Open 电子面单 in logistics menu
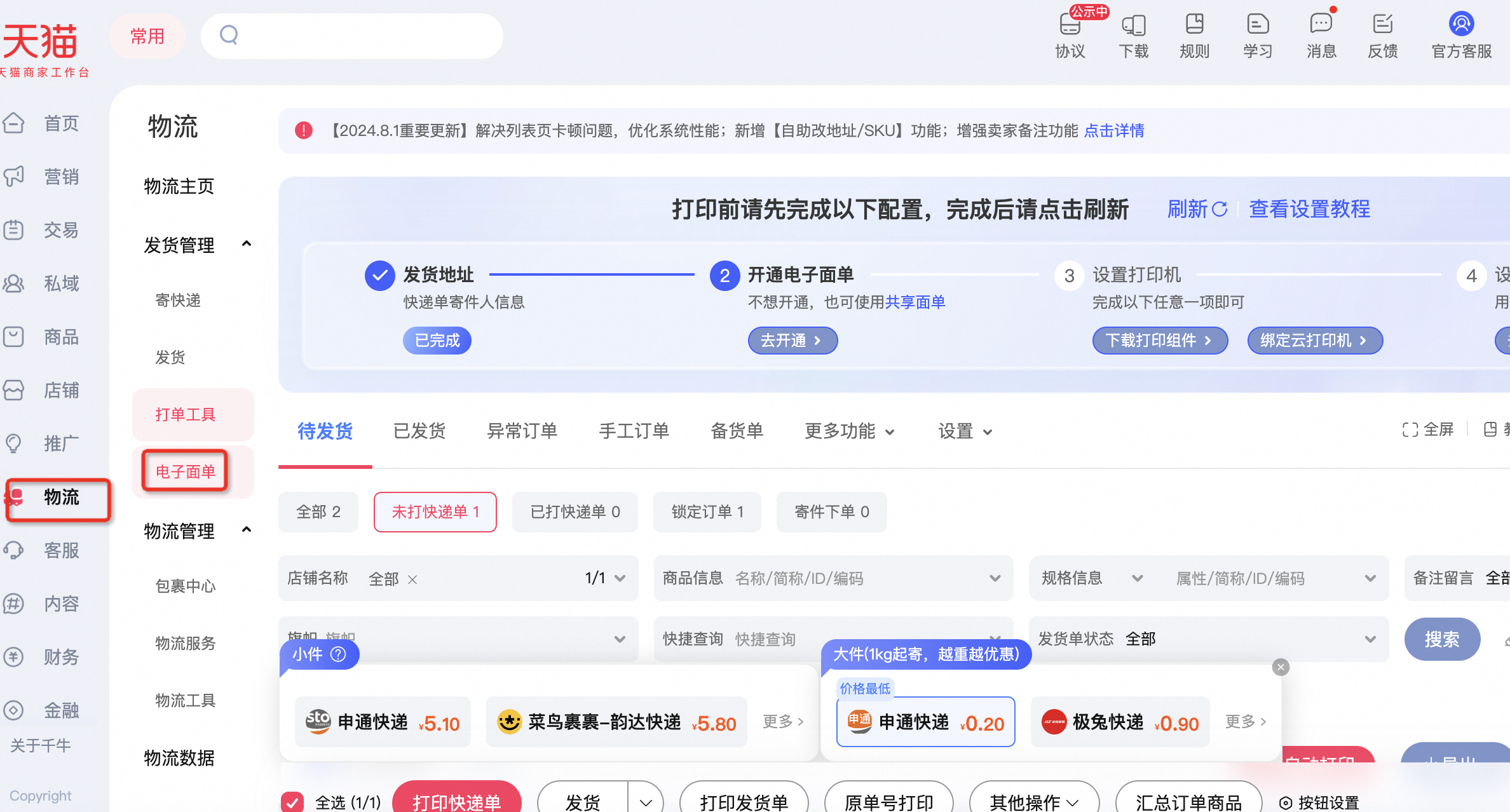The image size is (1510, 812). coord(186,471)
